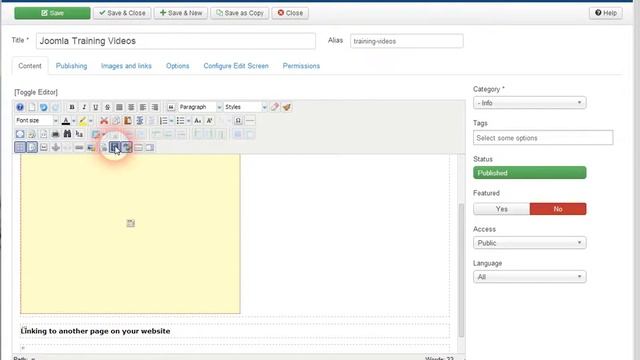
Task: Click the Save & New button
Action: (x=181, y=13)
